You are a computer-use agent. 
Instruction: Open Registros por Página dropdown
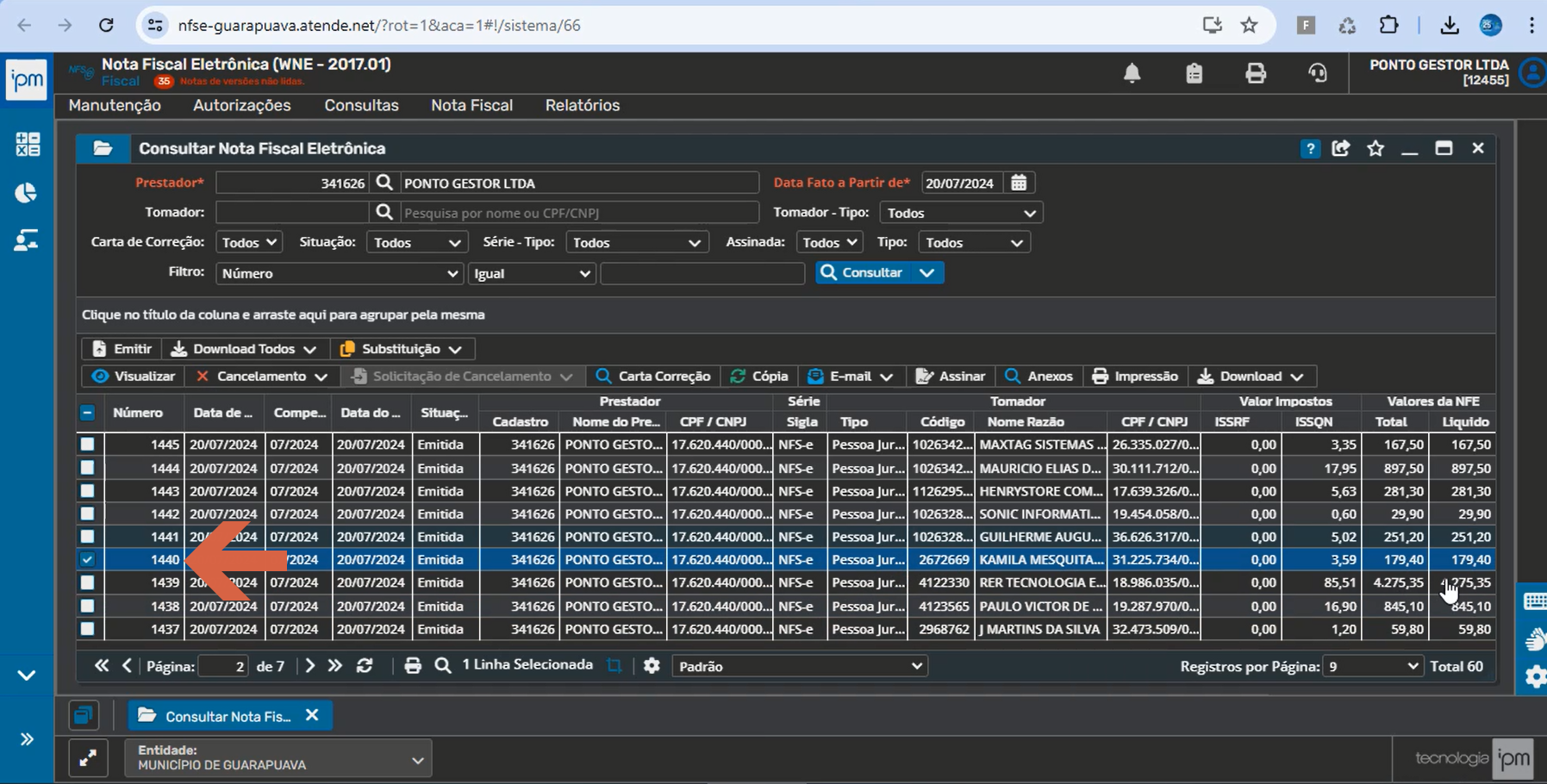[1372, 666]
